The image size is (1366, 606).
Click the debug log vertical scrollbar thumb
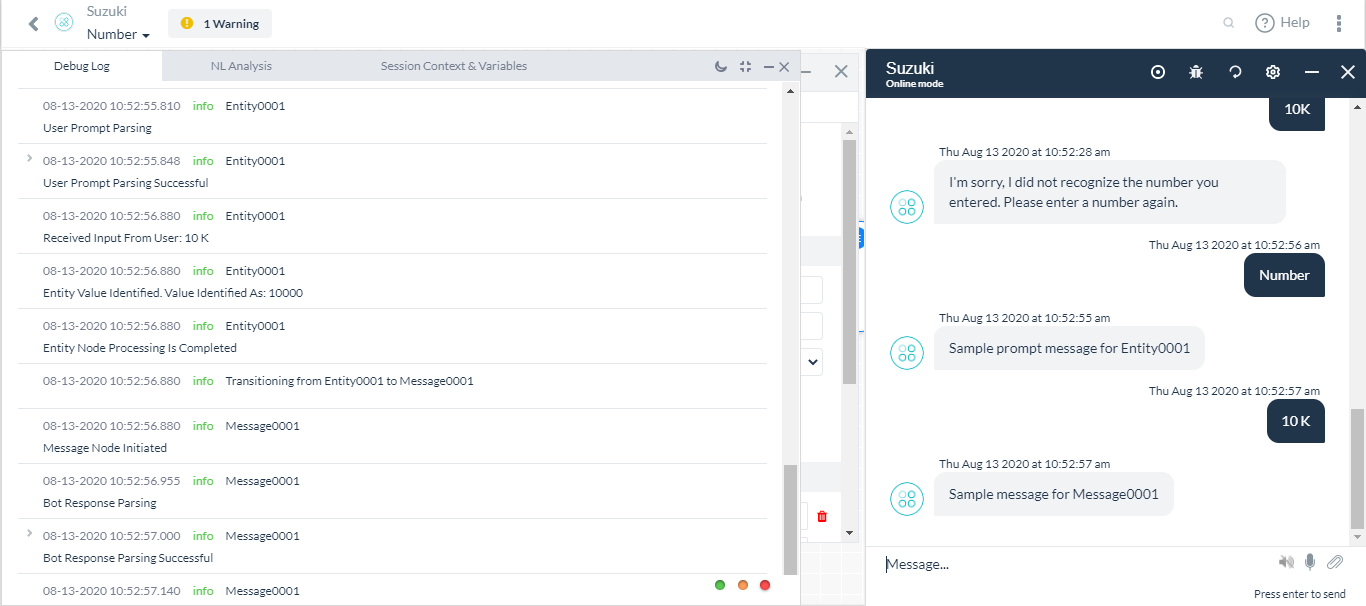pos(790,520)
